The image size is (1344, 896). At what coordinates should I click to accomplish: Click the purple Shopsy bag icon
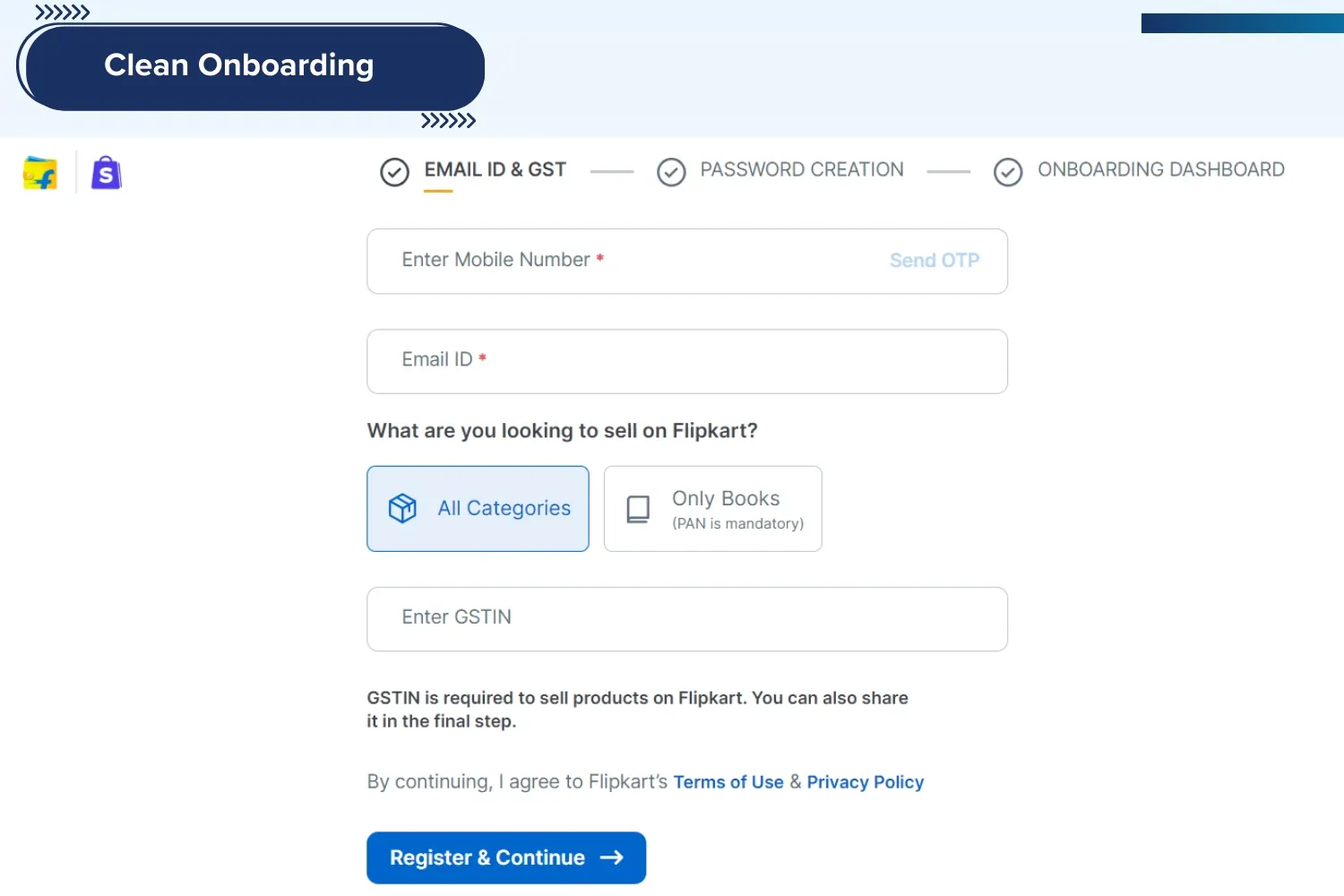(106, 172)
